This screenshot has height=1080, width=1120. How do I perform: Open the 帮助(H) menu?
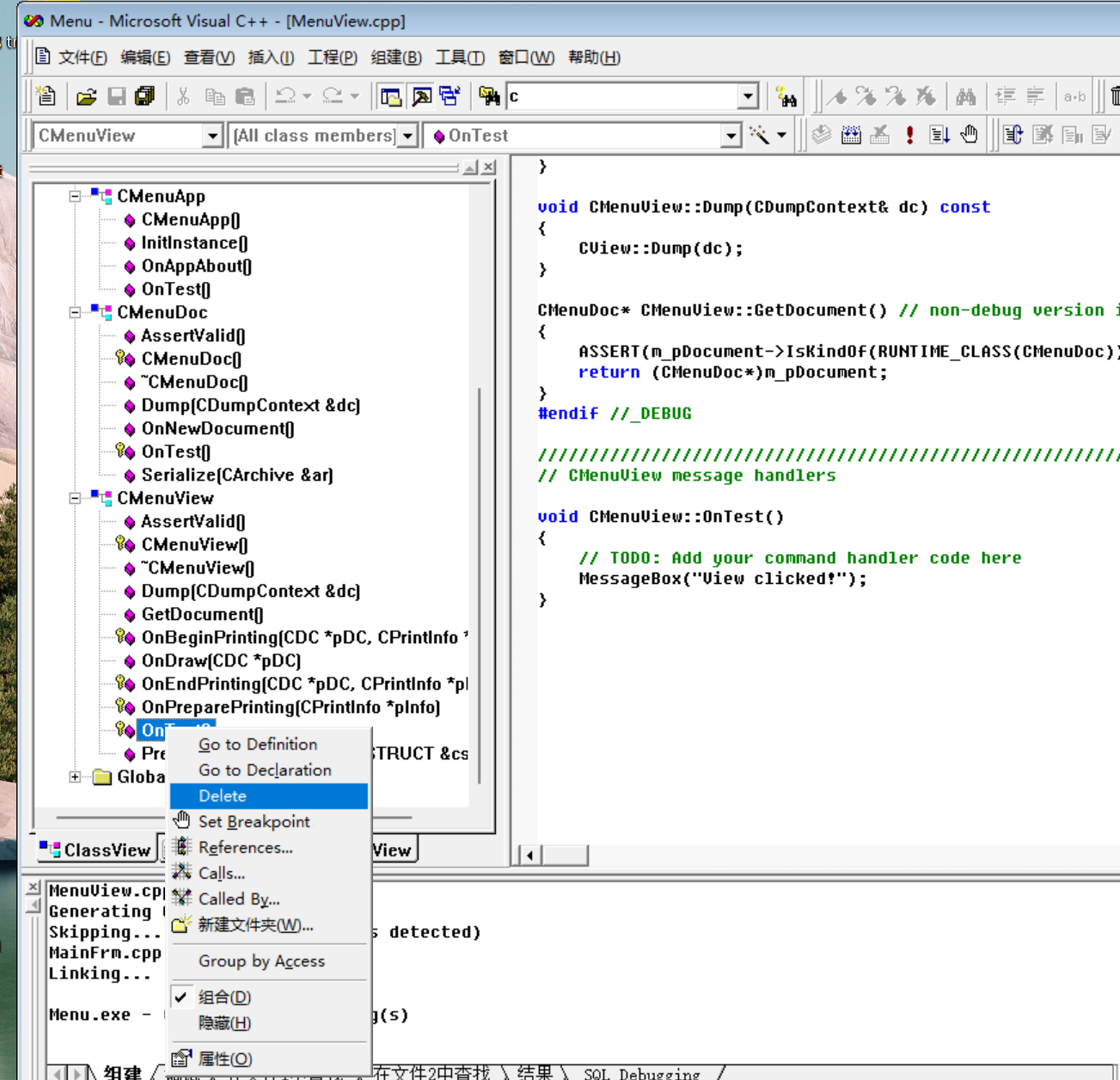(x=594, y=58)
